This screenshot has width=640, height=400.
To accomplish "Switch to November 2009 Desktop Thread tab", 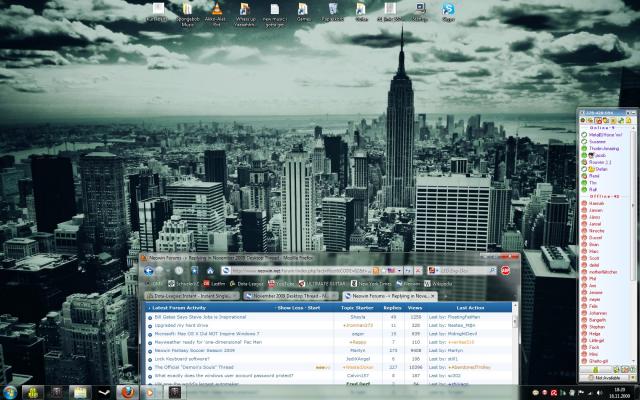I will click(291, 296).
